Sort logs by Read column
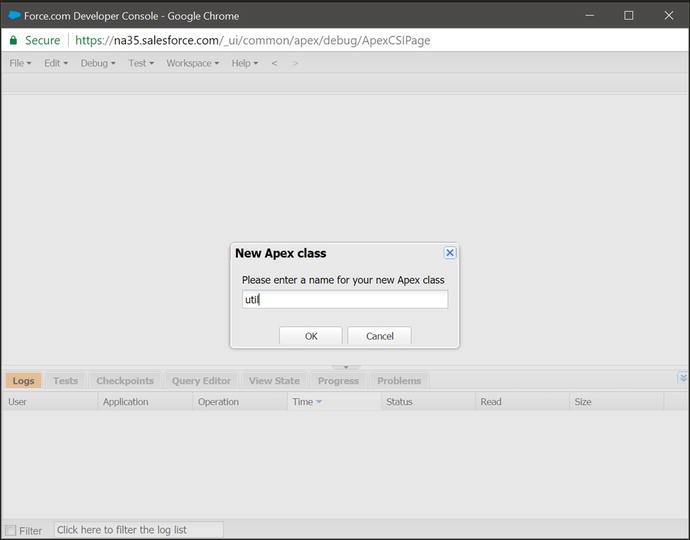 tap(522, 402)
